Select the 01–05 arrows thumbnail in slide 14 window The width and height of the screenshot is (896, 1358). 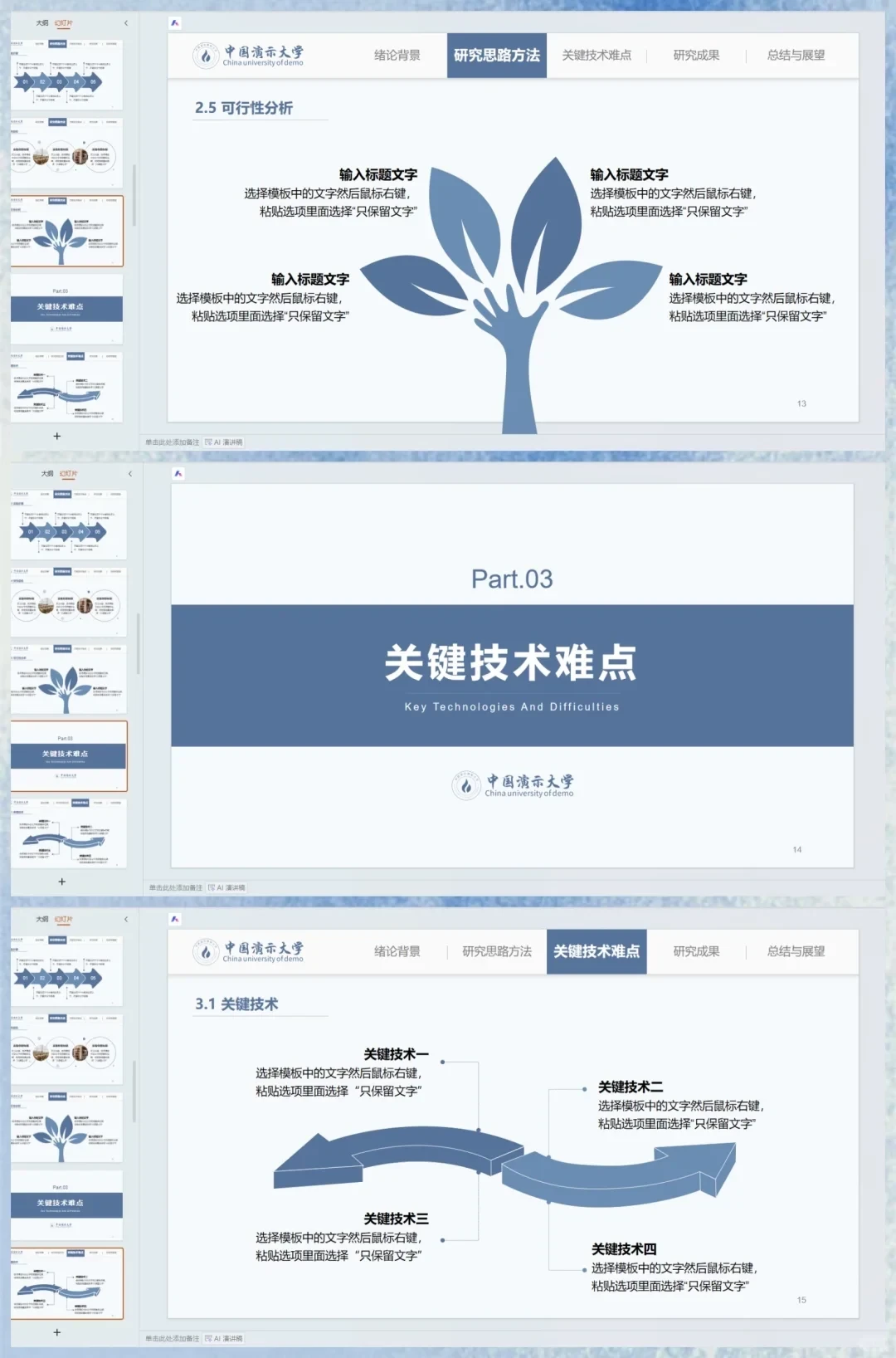[69, 524]
